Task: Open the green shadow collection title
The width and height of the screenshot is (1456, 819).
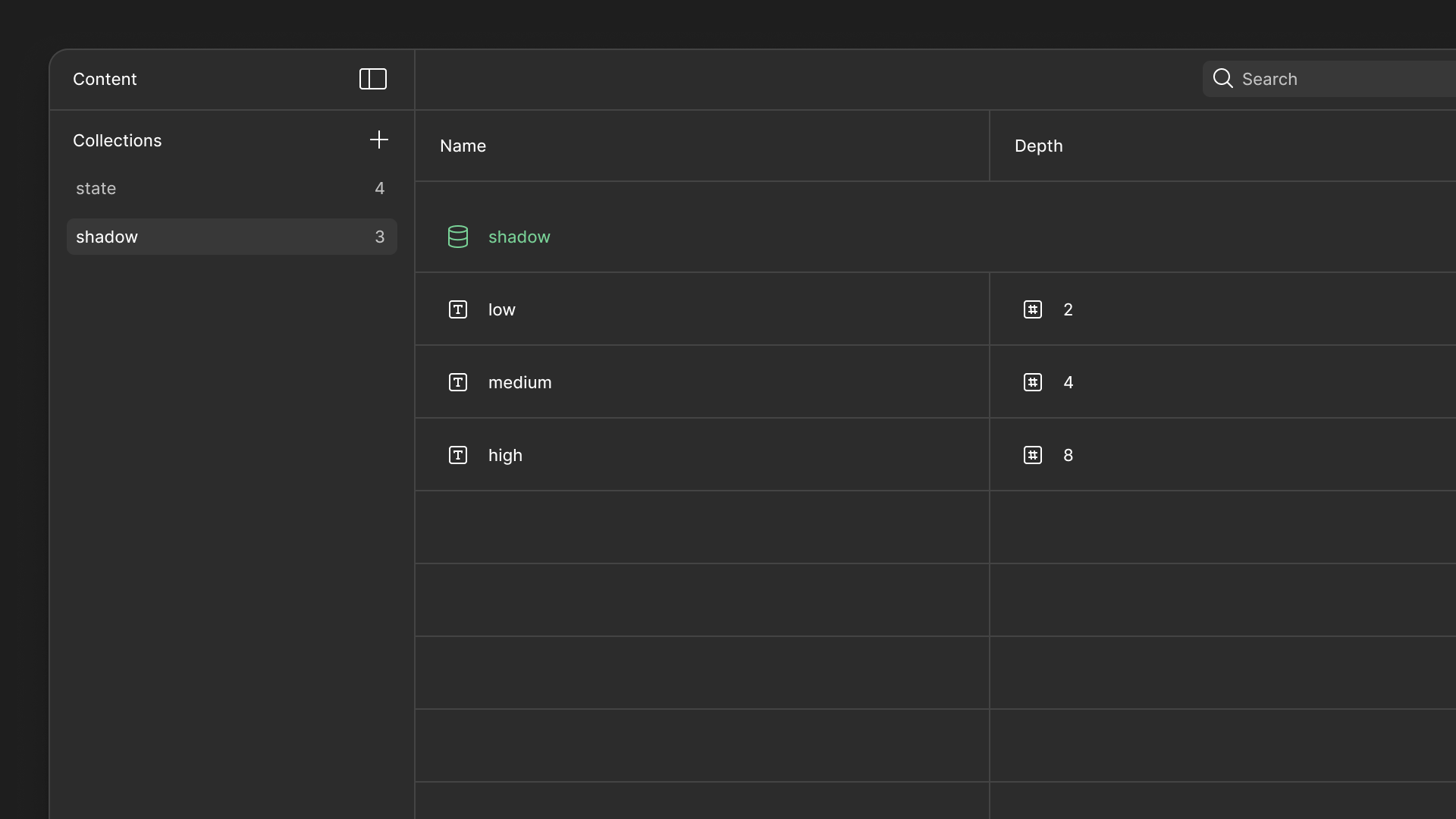Action: 519,237
